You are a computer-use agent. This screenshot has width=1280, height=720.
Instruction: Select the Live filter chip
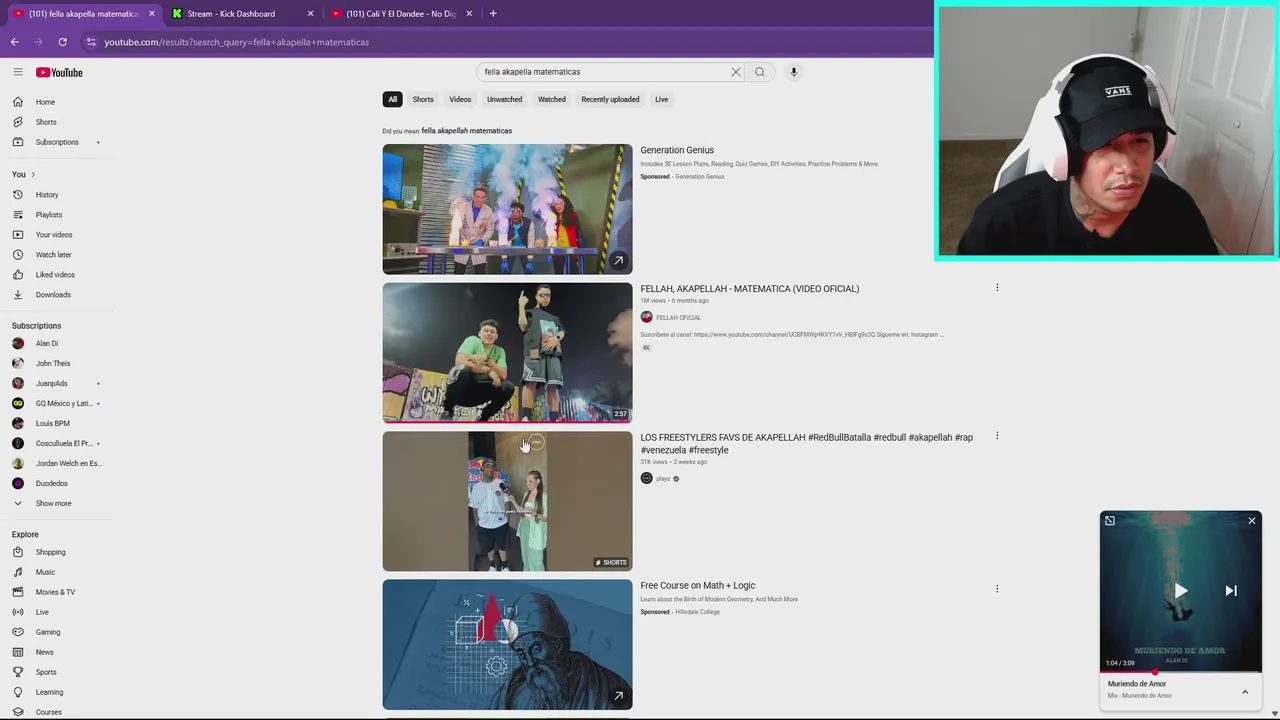click(x=661, y=99)
